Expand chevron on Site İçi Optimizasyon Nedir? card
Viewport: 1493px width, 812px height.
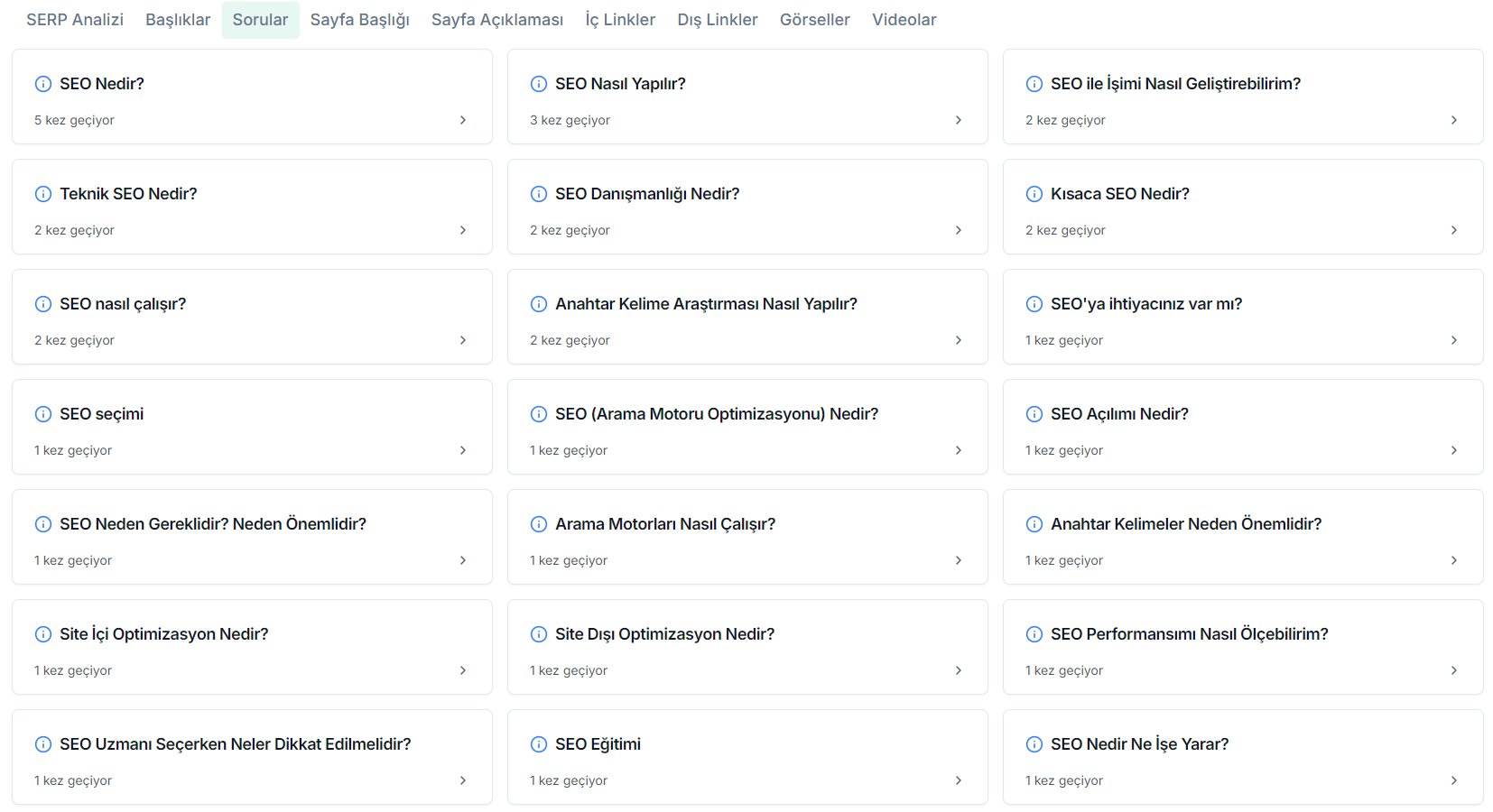(462, 670)
